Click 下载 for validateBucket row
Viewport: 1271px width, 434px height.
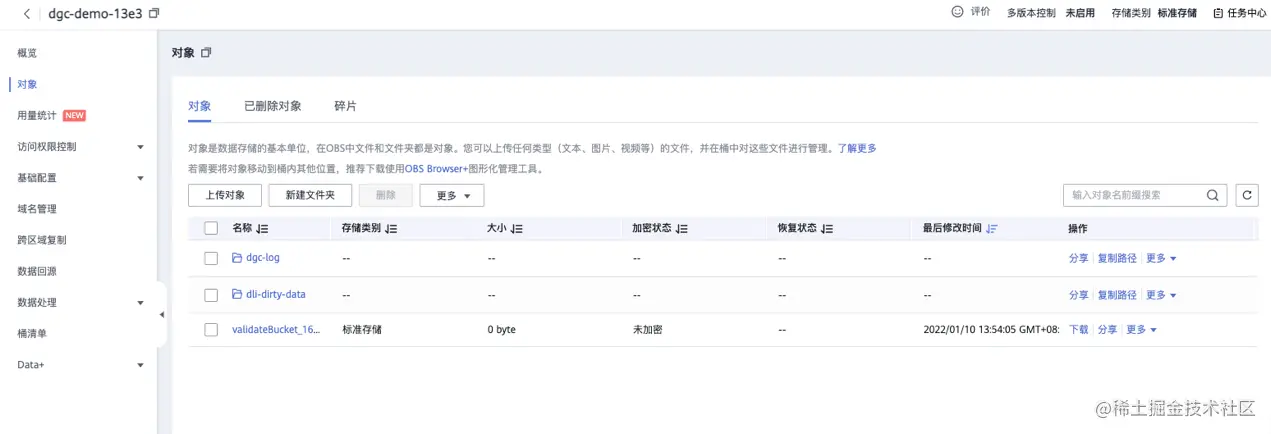click(x=1078, y=329)
